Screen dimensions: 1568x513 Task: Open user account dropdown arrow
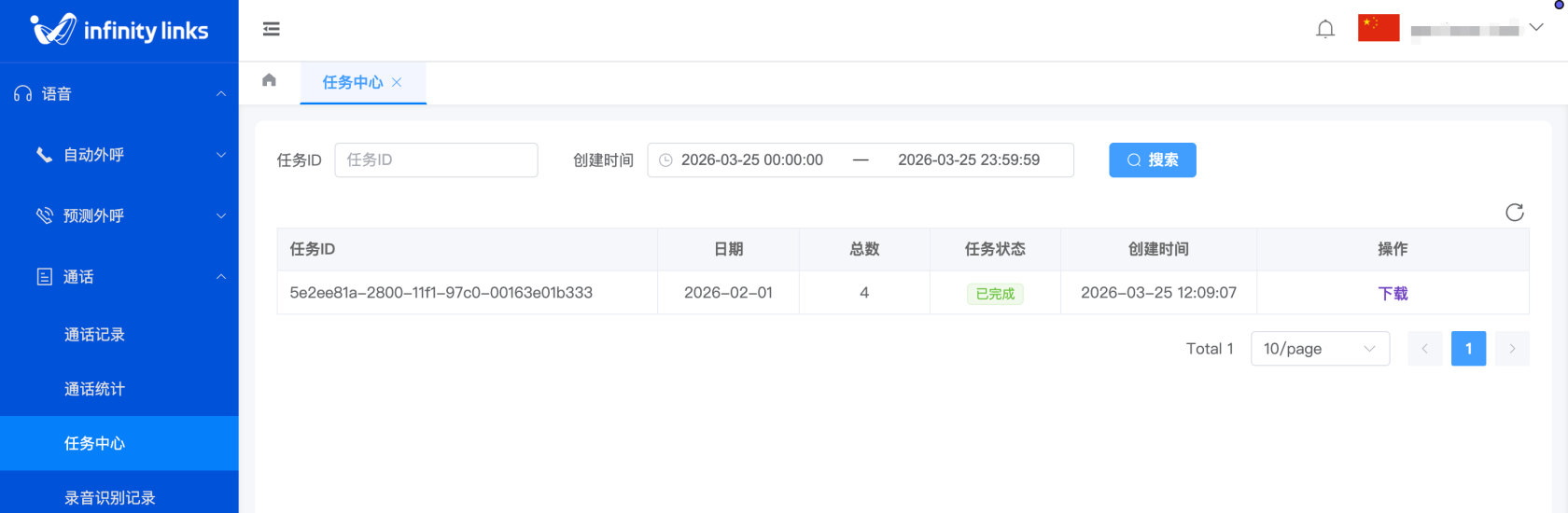[x=1535, y=28]
